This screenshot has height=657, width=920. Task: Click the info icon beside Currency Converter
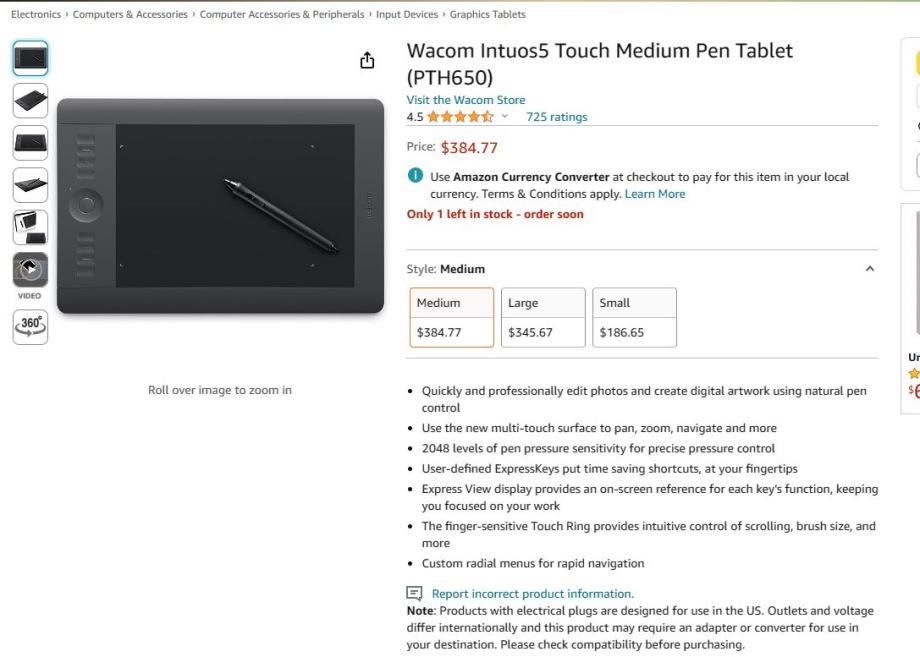click(x=416, y=176)
